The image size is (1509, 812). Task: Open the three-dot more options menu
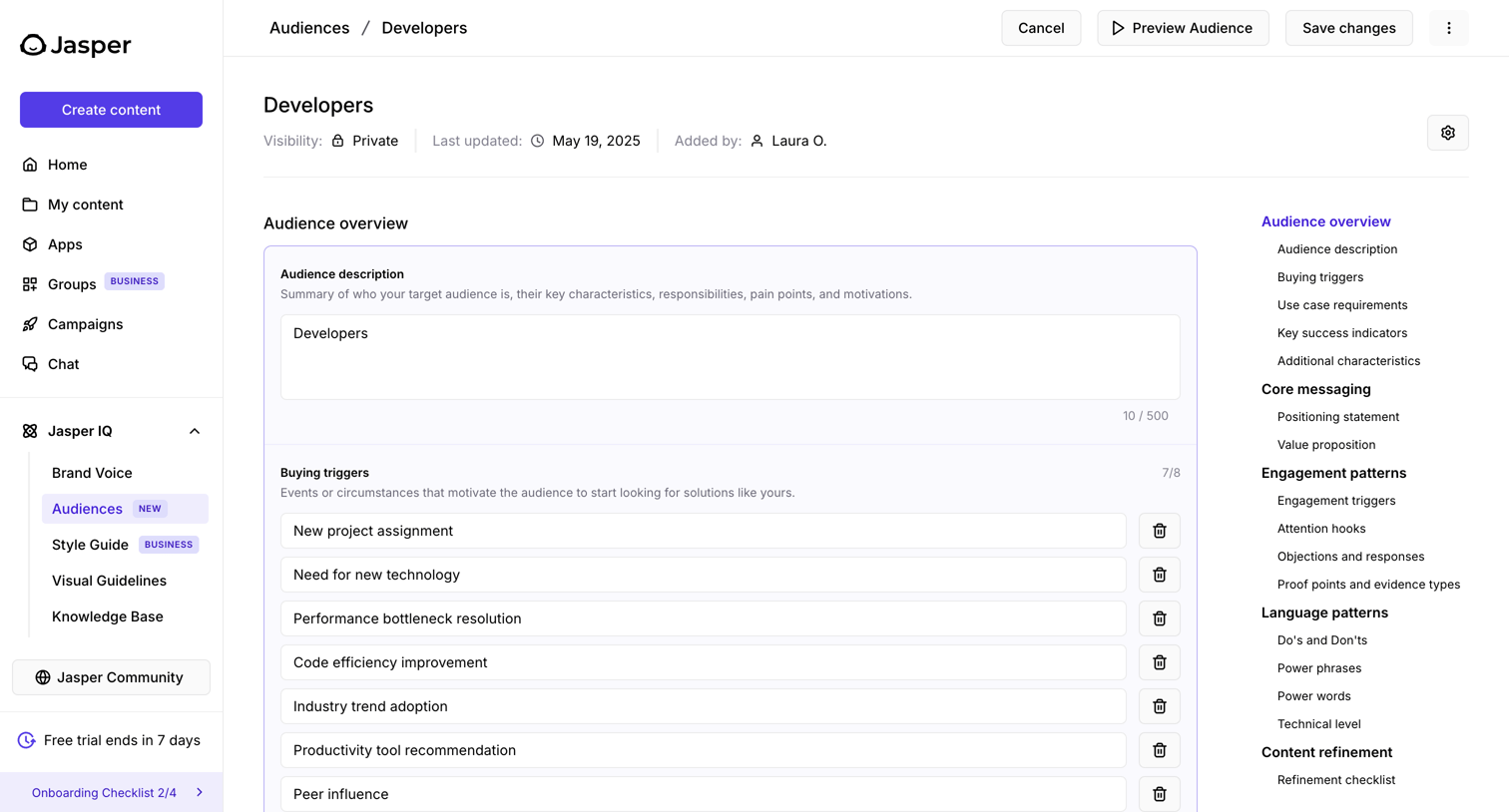[1449, 28]
